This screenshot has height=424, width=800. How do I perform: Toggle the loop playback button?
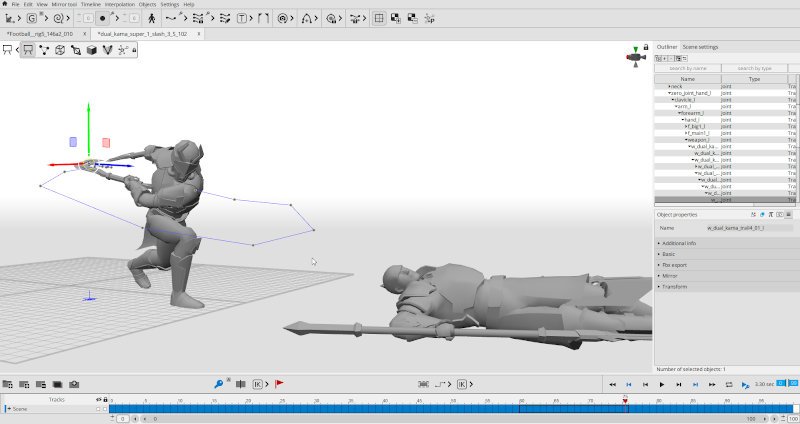727,384
